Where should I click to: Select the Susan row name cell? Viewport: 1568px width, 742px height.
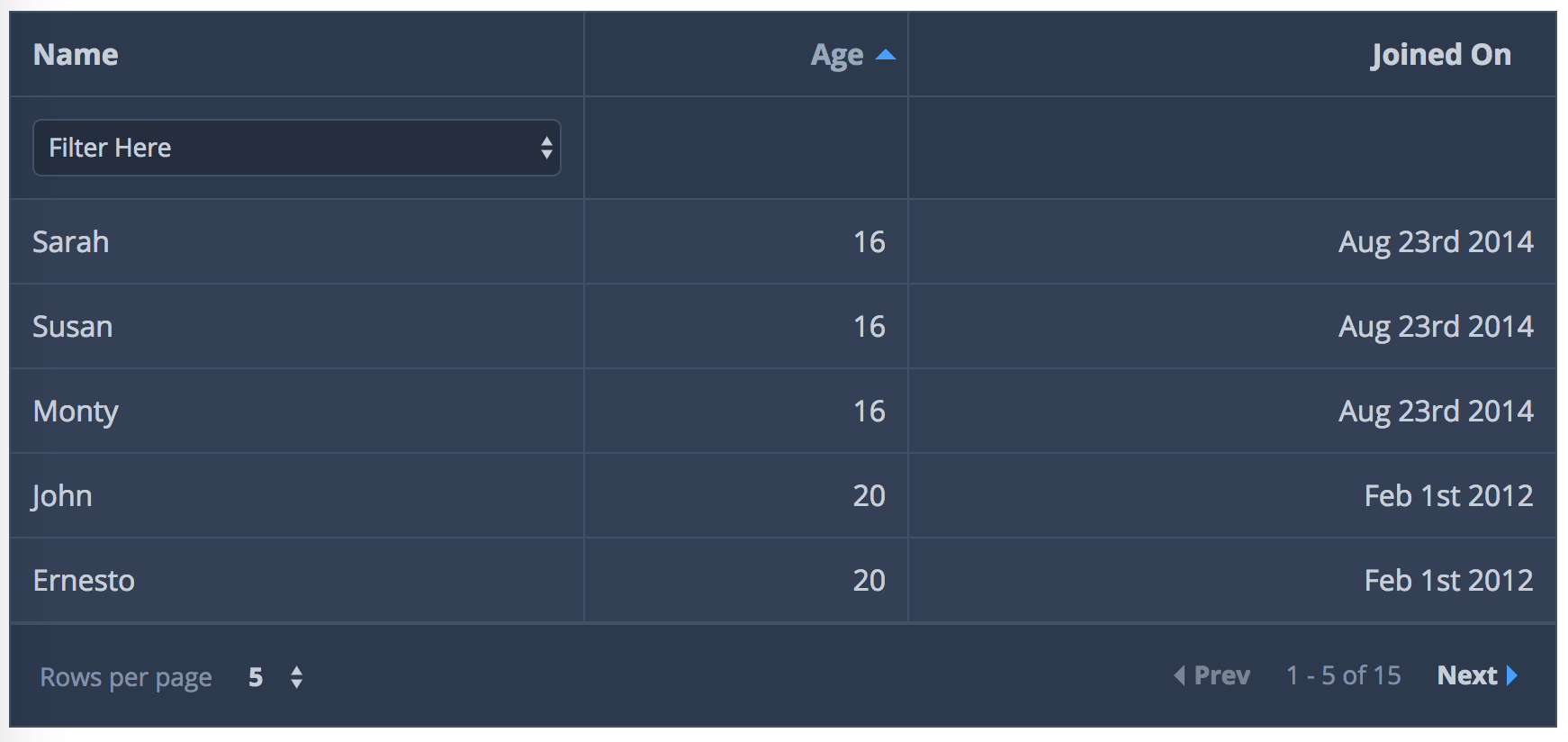click(73, 327)
